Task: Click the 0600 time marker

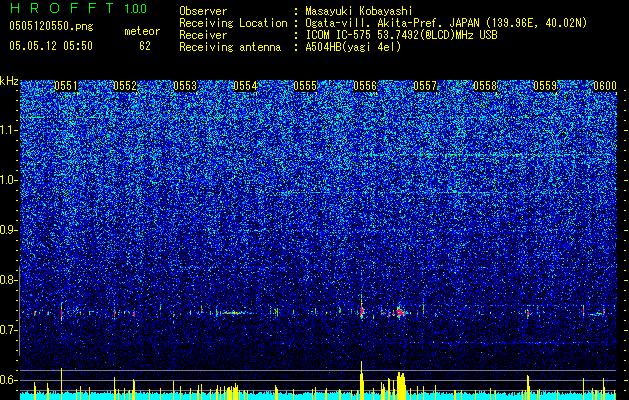Action: pos(605,86)
